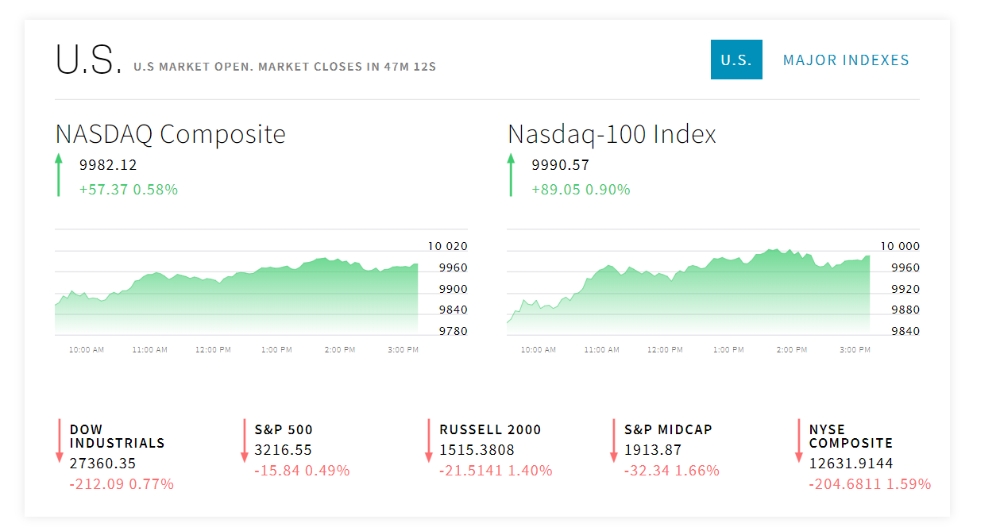
Task: Switch to the Major Indexes tab
Action: pyautogui.click(x=846, y=60)
